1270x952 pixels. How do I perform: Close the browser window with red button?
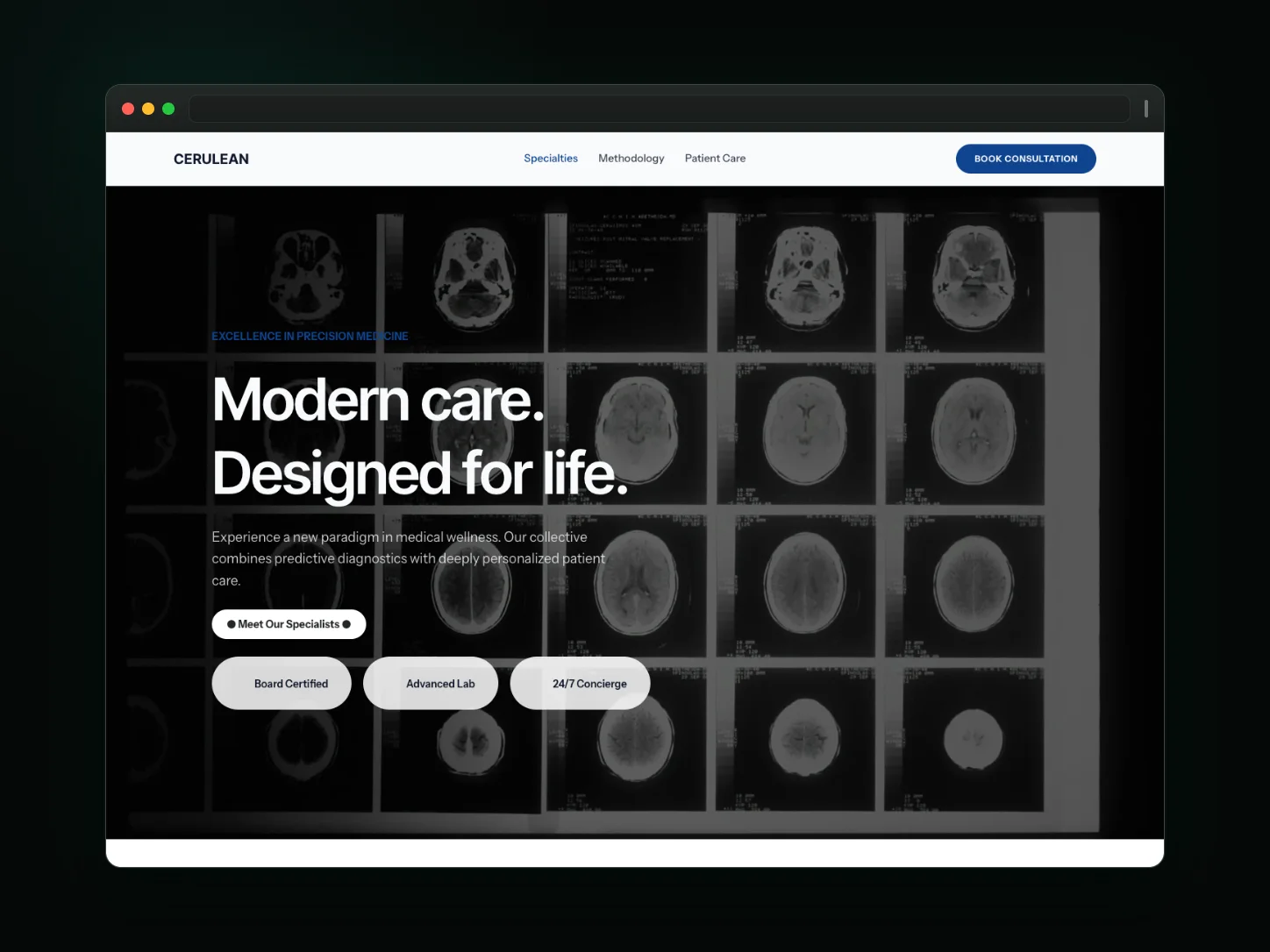pyautogui.click(x=128, y=109)
